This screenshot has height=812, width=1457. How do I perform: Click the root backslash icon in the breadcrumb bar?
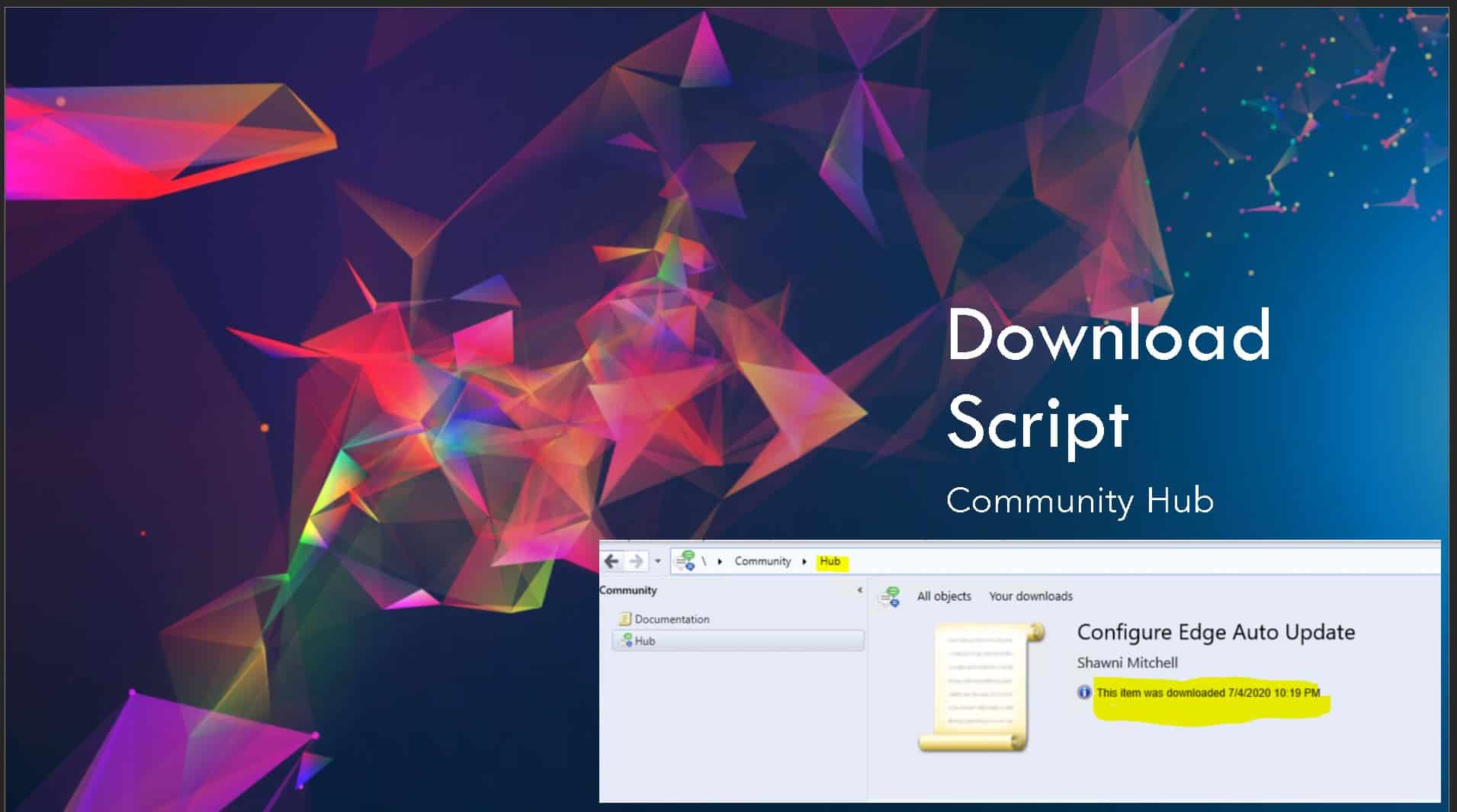[705, 560]
